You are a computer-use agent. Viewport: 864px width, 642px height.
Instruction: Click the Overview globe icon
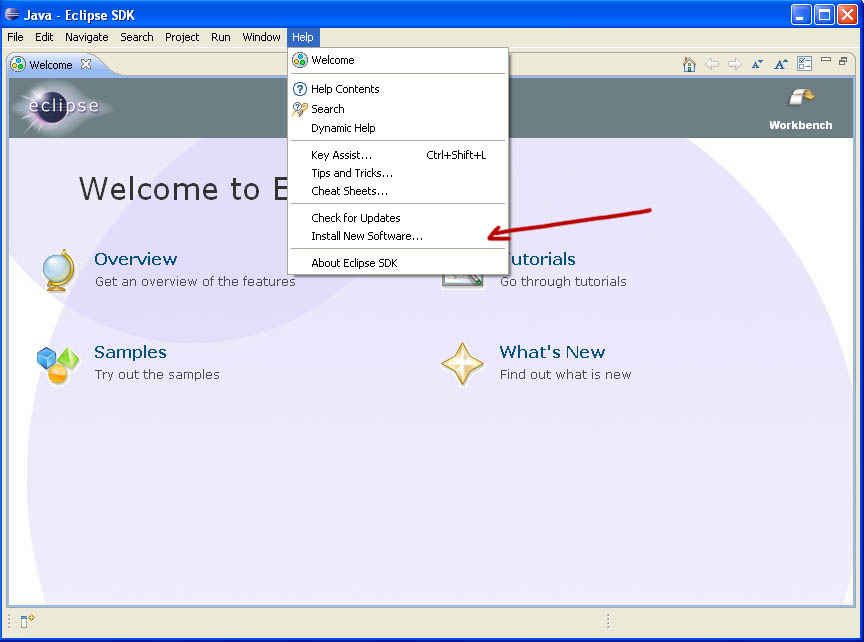coord(58,270)
